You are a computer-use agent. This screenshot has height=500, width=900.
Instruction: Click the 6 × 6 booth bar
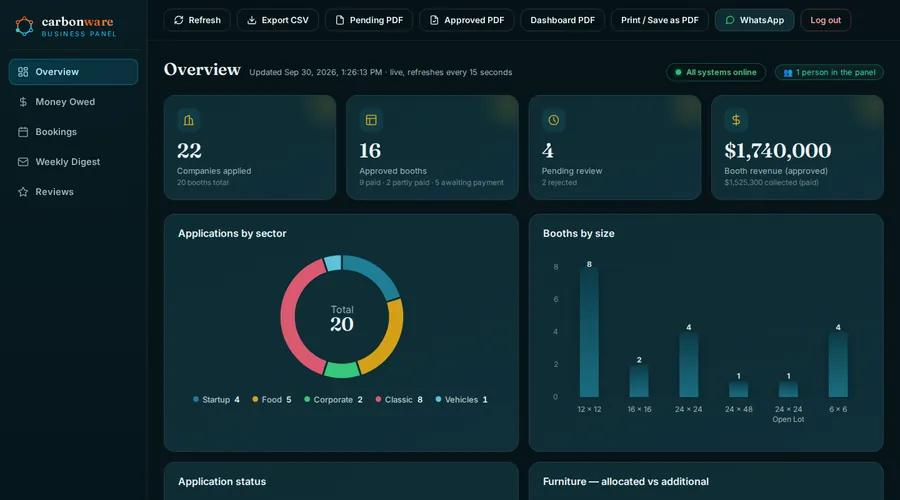coord(838,365)
